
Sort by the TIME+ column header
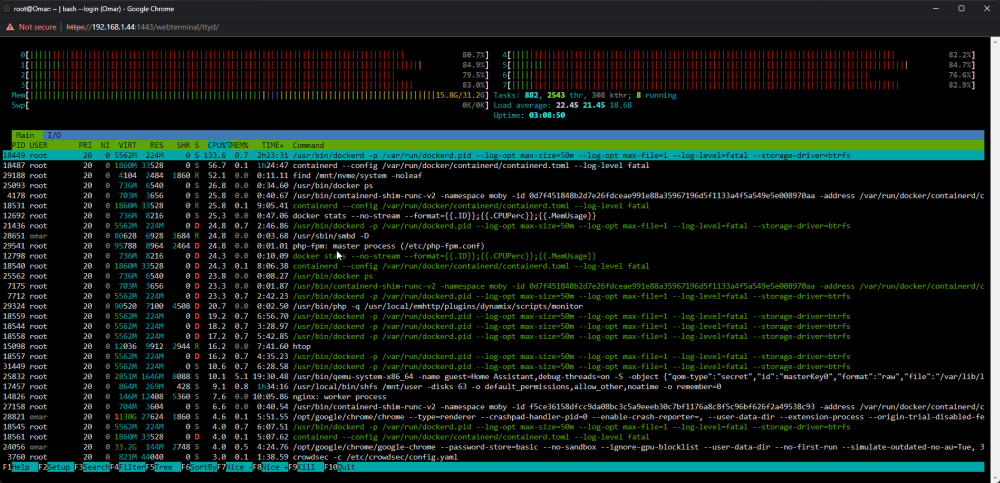coord(273,145)
